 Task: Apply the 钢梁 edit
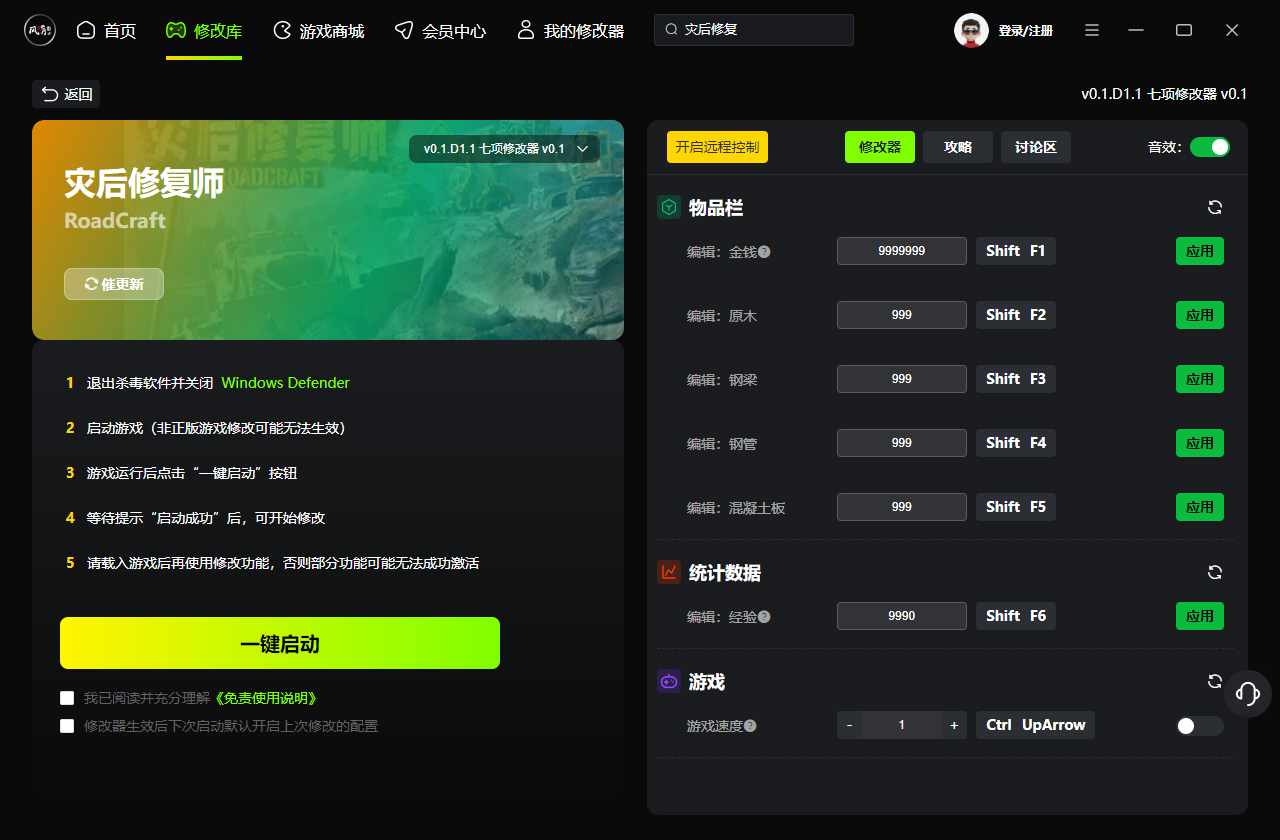(x=1200, y=379)
